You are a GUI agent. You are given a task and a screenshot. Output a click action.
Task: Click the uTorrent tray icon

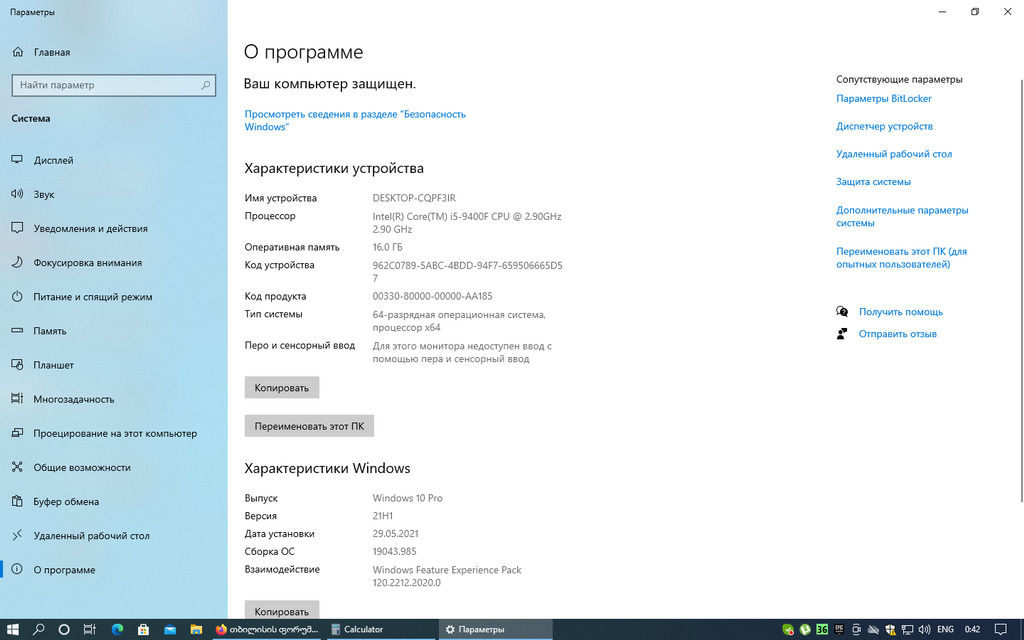[805, 630]
